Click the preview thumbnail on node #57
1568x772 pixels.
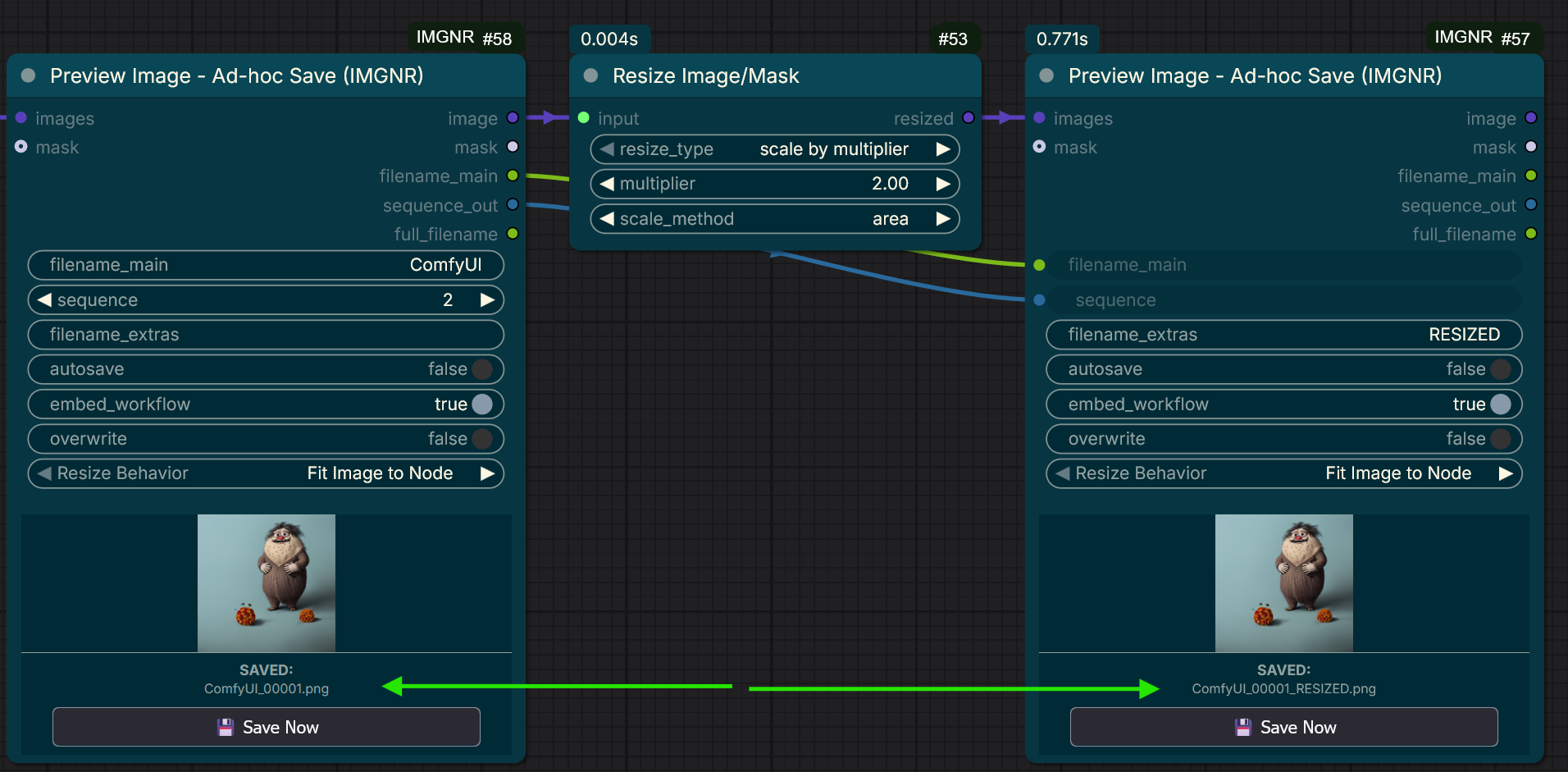click(1284, 583)
